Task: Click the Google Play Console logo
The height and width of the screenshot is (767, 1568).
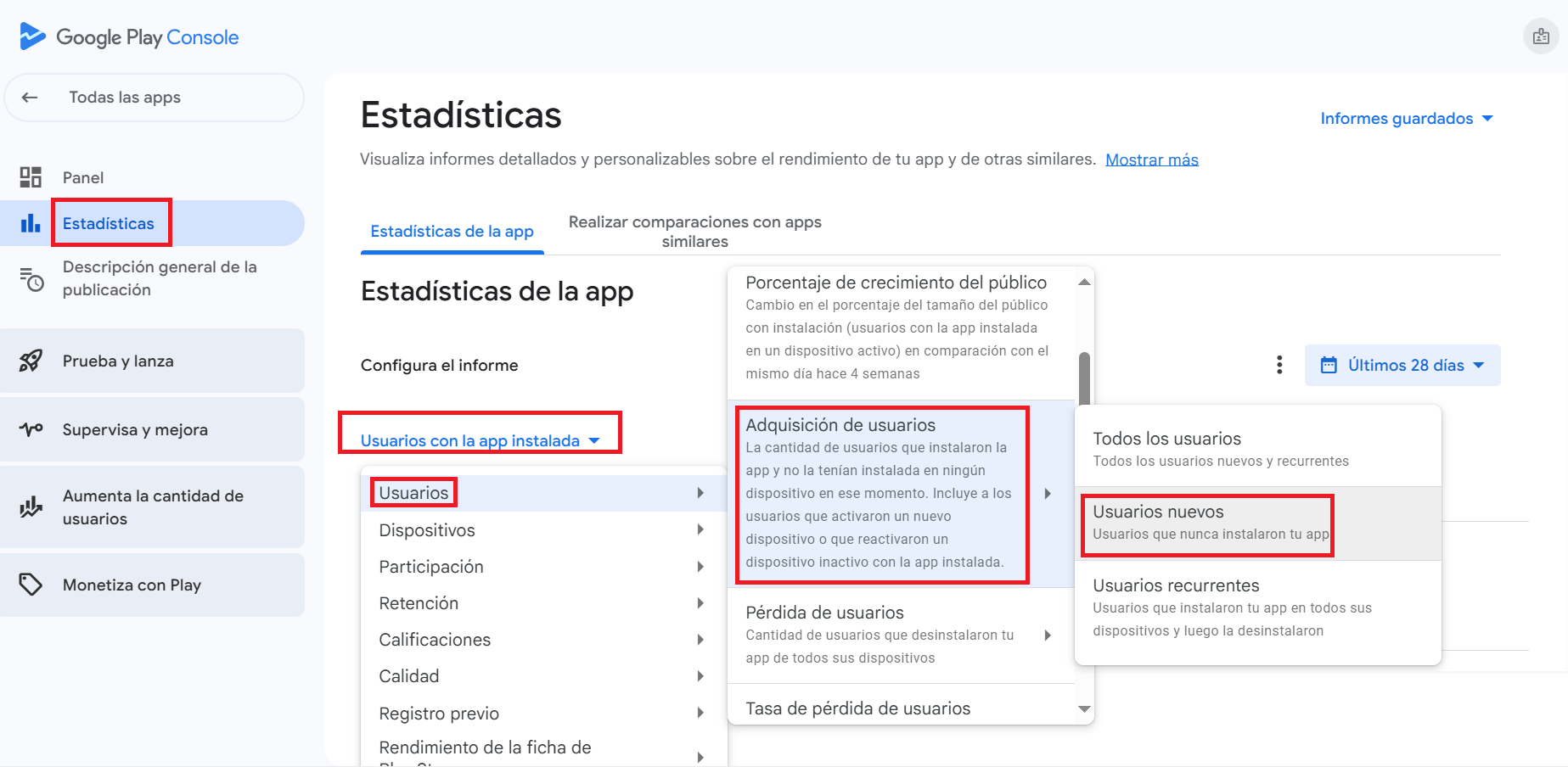Action: pyautogui.click(x=129, y=37)
